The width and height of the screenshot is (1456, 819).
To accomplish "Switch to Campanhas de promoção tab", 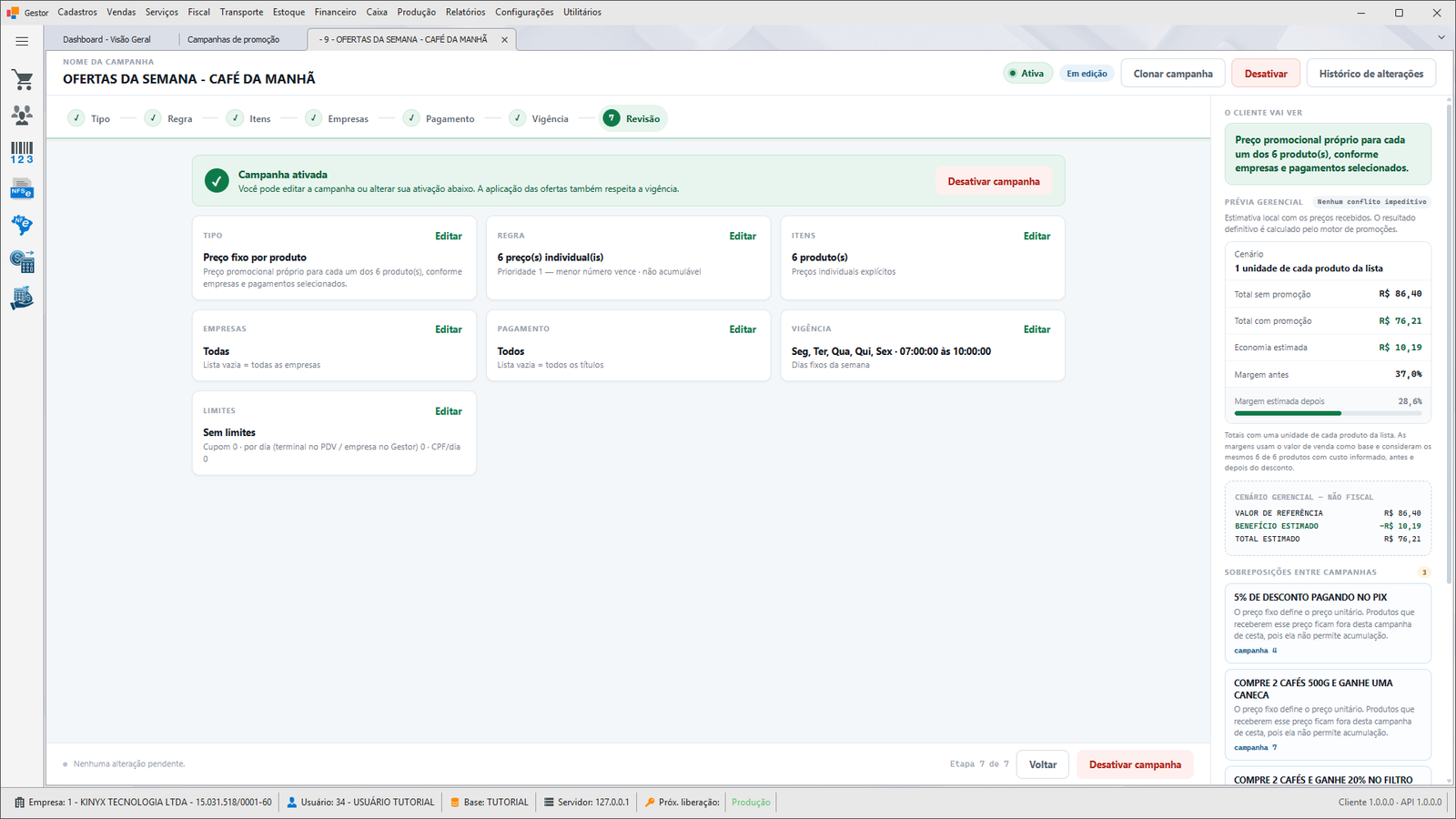I will [233, 39].
